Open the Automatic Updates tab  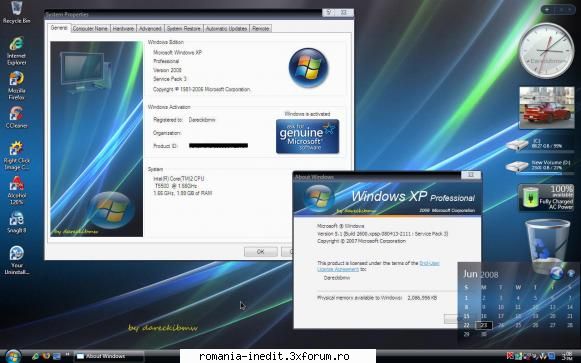tap(226, 29)
